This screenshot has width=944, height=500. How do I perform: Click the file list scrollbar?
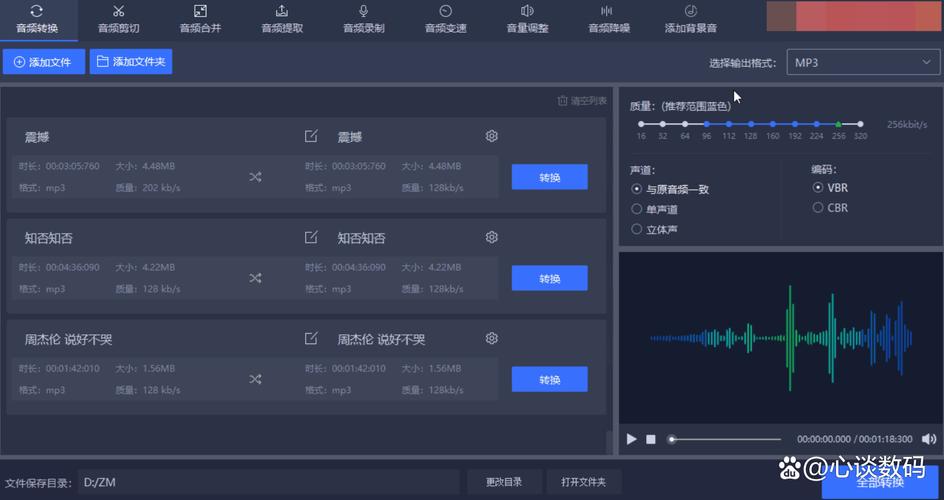pos(609,442)
